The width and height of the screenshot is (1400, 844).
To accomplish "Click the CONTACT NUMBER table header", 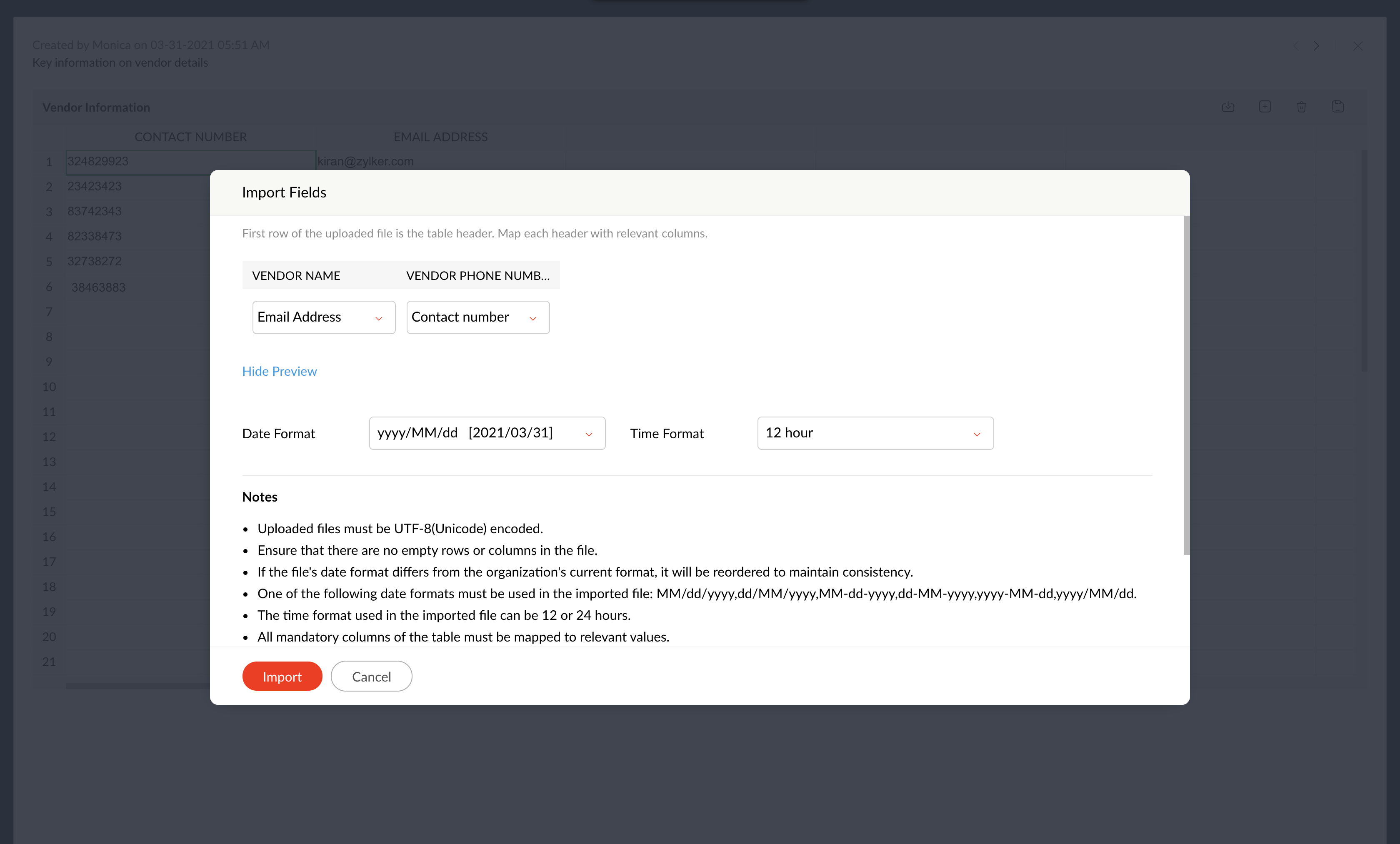I will [x=190, y=137].
